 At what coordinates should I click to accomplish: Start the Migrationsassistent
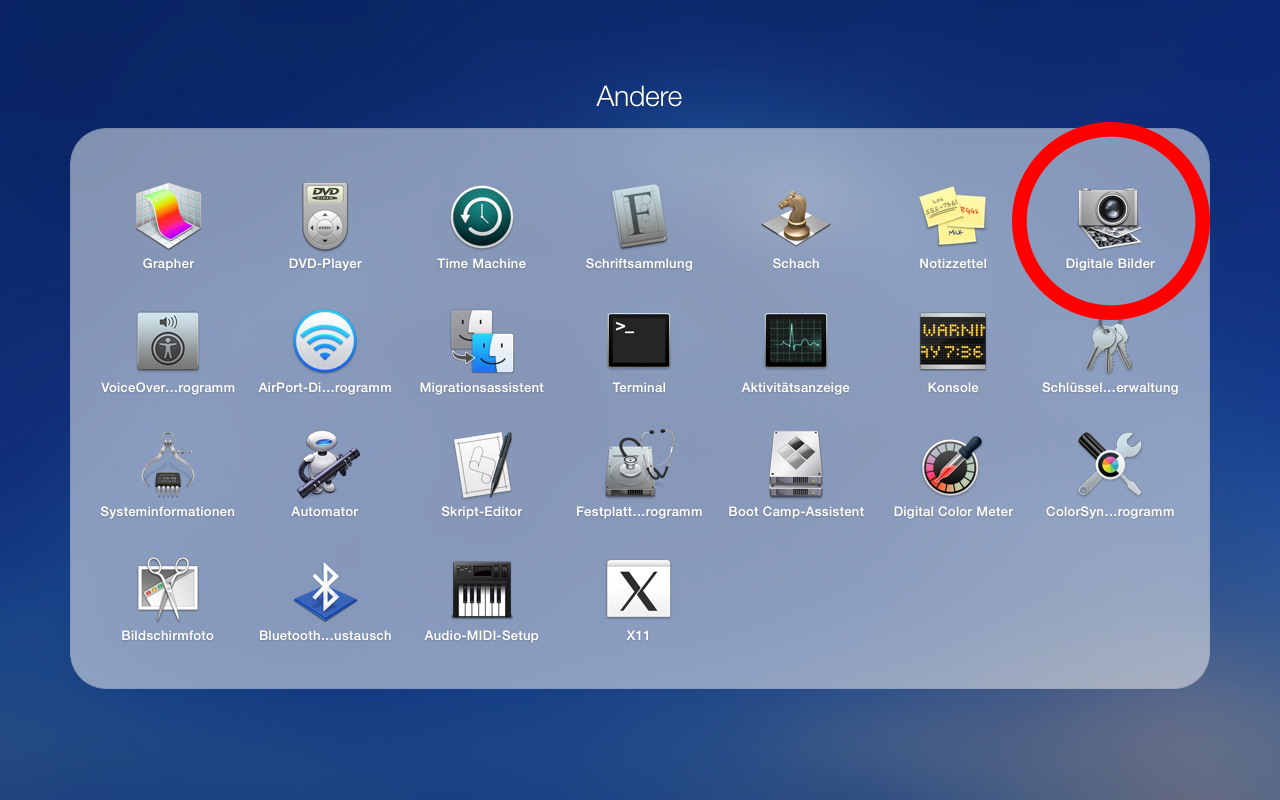[481, 341]
